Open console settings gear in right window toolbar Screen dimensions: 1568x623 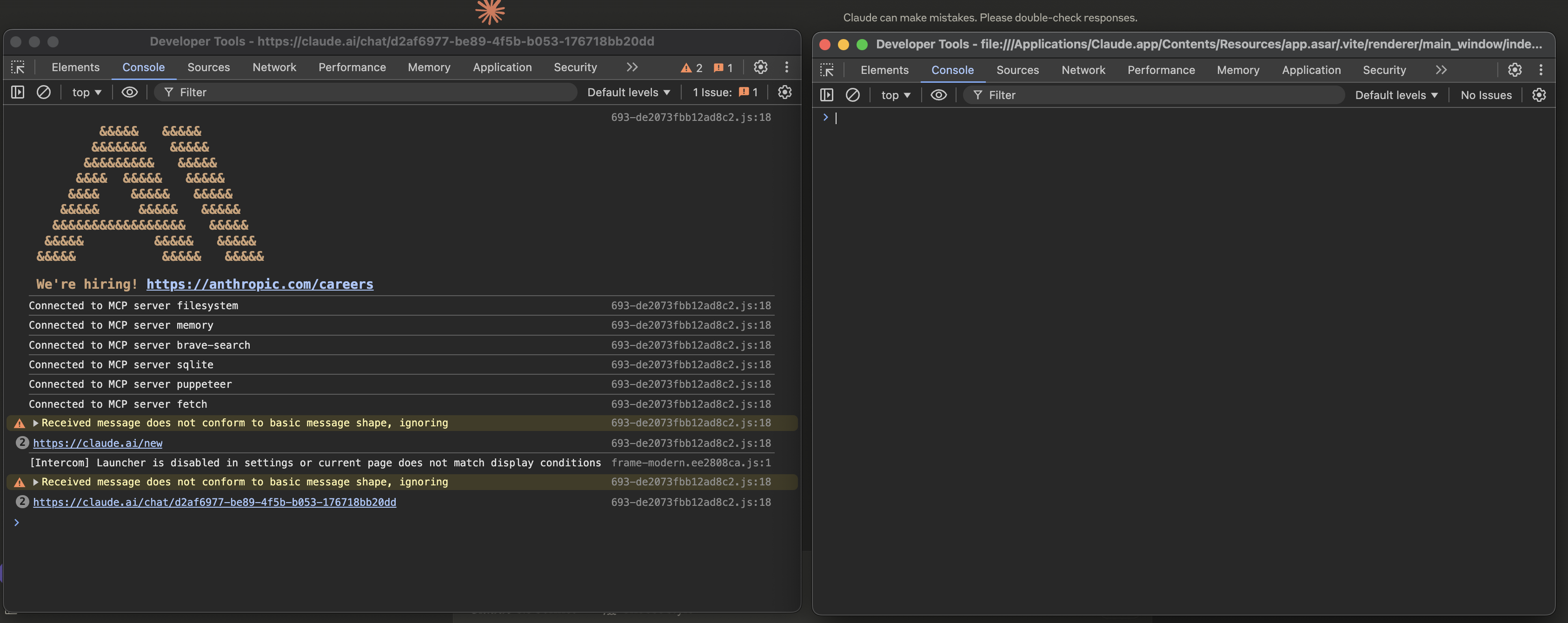pos(1539,95)
